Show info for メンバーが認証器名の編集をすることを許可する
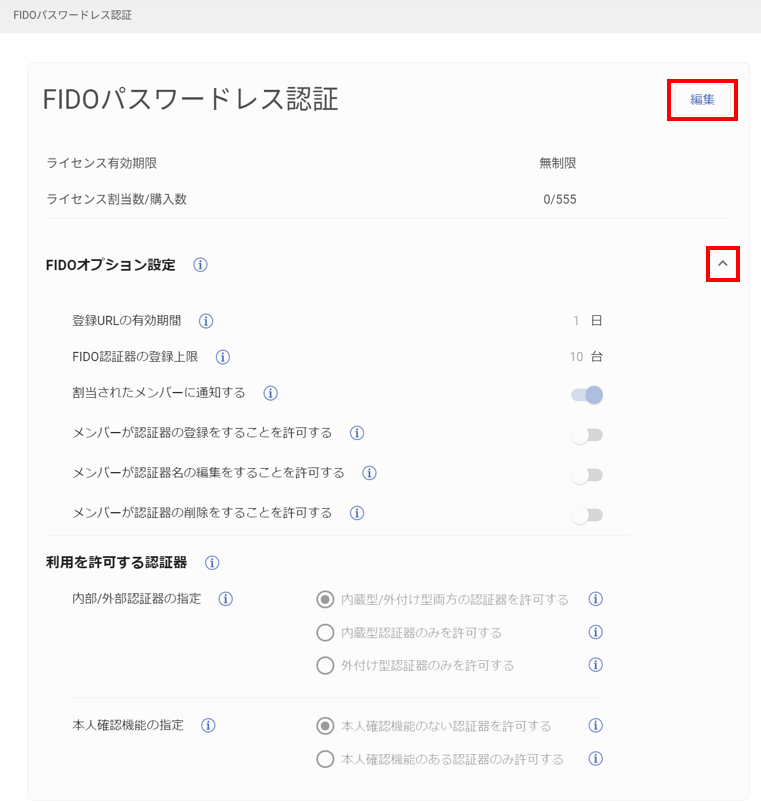 pos(369,473)
